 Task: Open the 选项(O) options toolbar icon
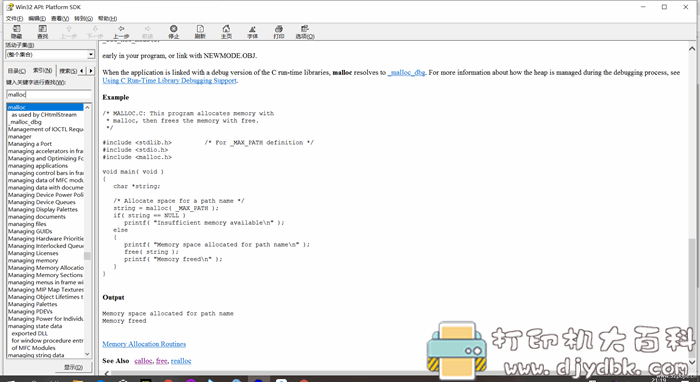305,32
